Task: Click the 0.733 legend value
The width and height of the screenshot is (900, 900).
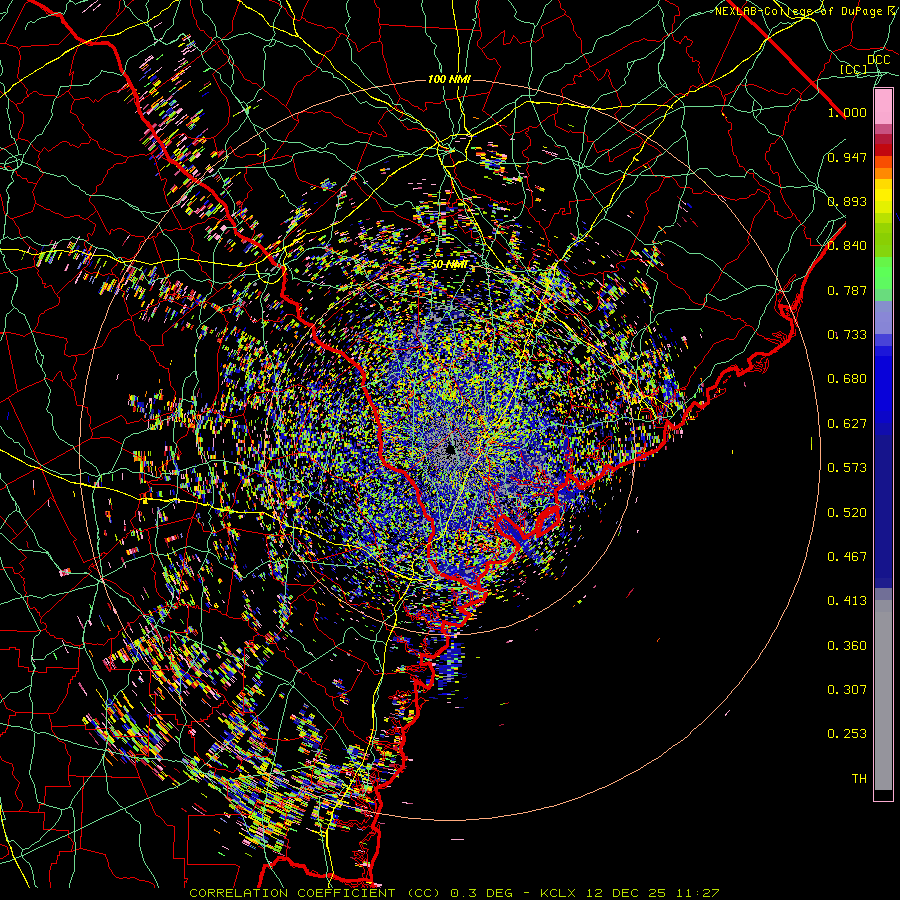Action: point(847,335)
